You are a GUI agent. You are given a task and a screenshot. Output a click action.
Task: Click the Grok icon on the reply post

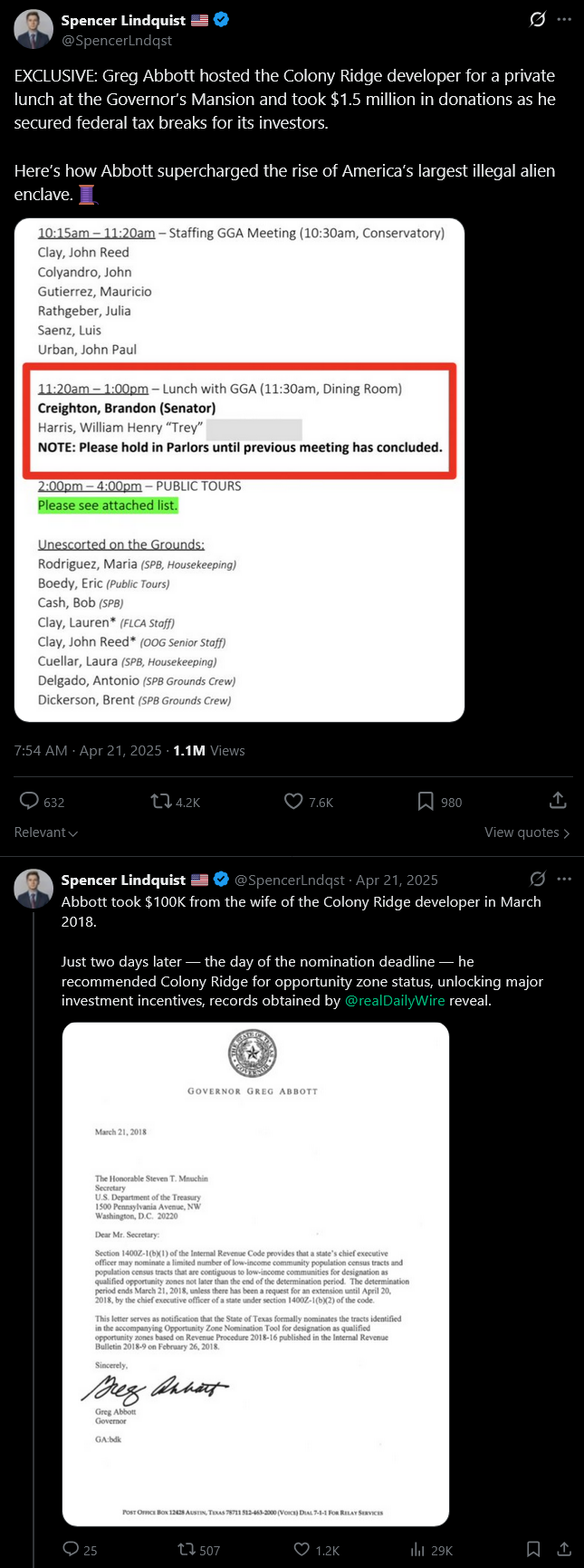click(x=538, y=879)
